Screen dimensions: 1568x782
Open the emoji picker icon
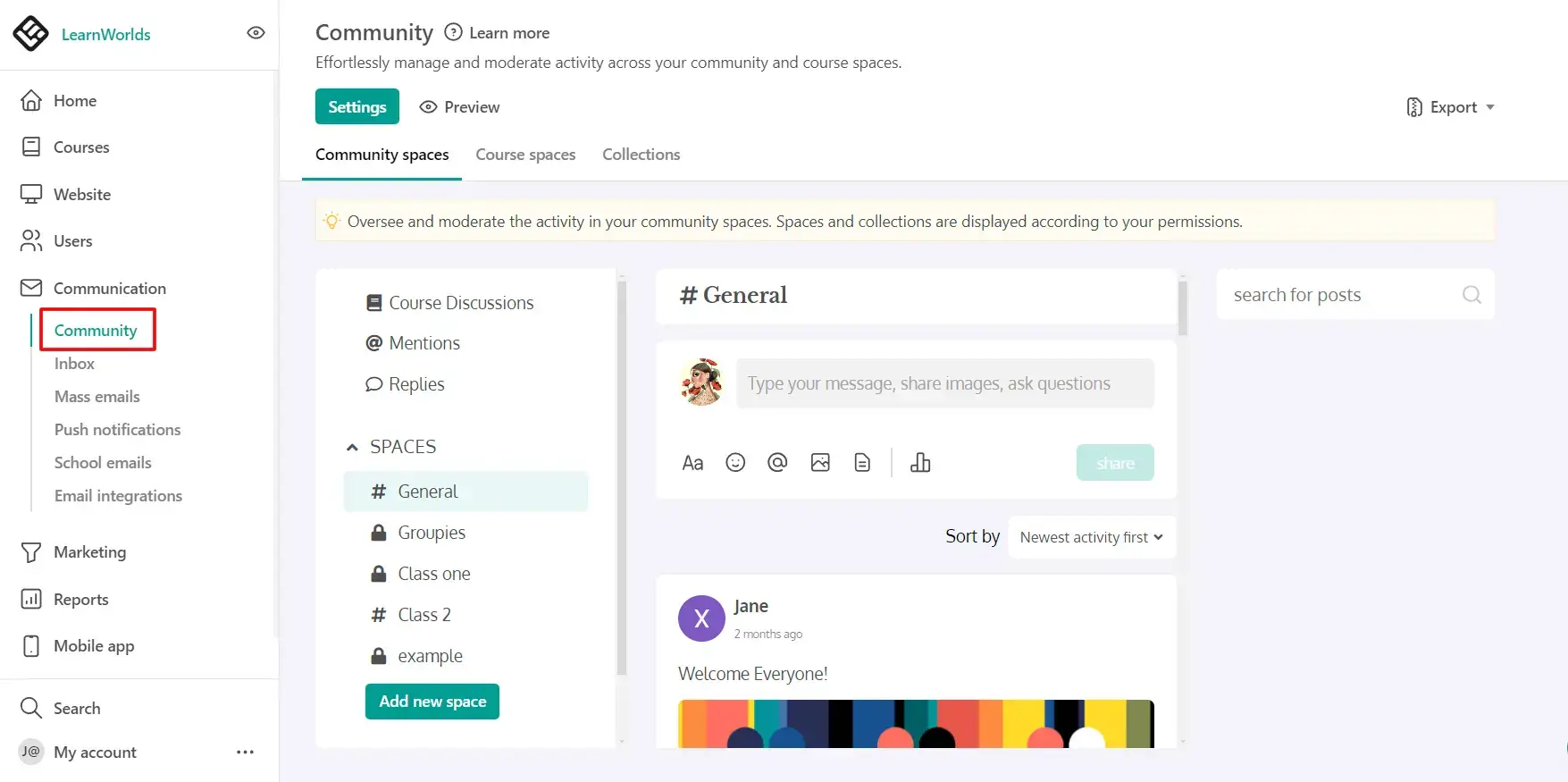pos(735,462)
